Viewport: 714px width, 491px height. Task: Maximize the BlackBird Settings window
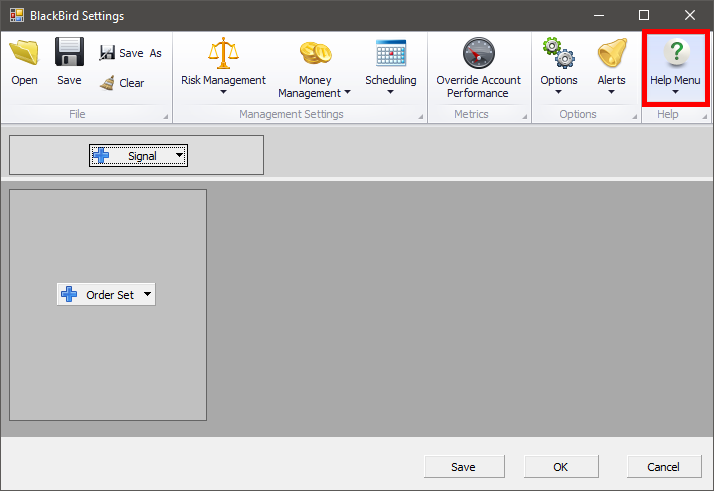pos(644,15)
